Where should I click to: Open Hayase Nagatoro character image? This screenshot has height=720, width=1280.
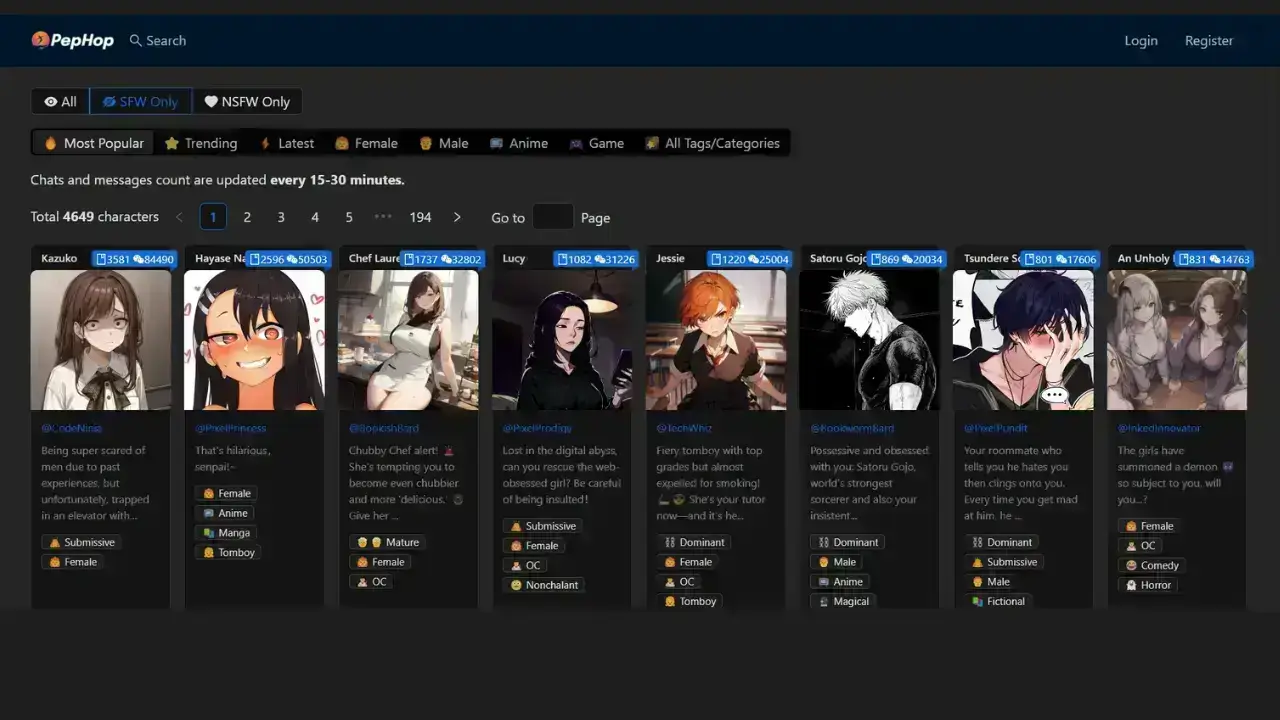tap(254, 340)
